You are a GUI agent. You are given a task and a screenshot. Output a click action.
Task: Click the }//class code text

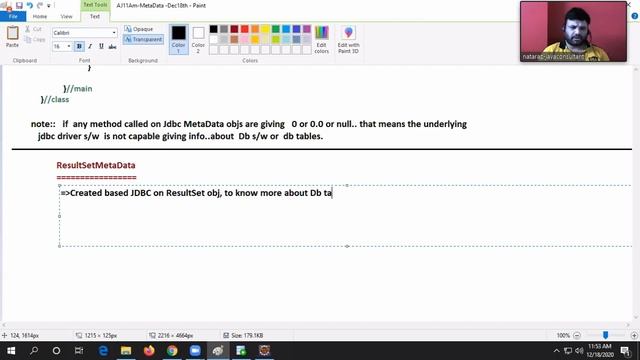pos(55,100)
